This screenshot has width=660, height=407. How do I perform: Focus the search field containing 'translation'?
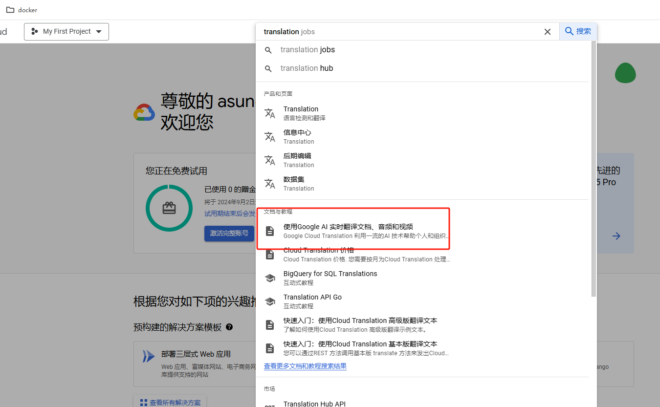[400, 32]
